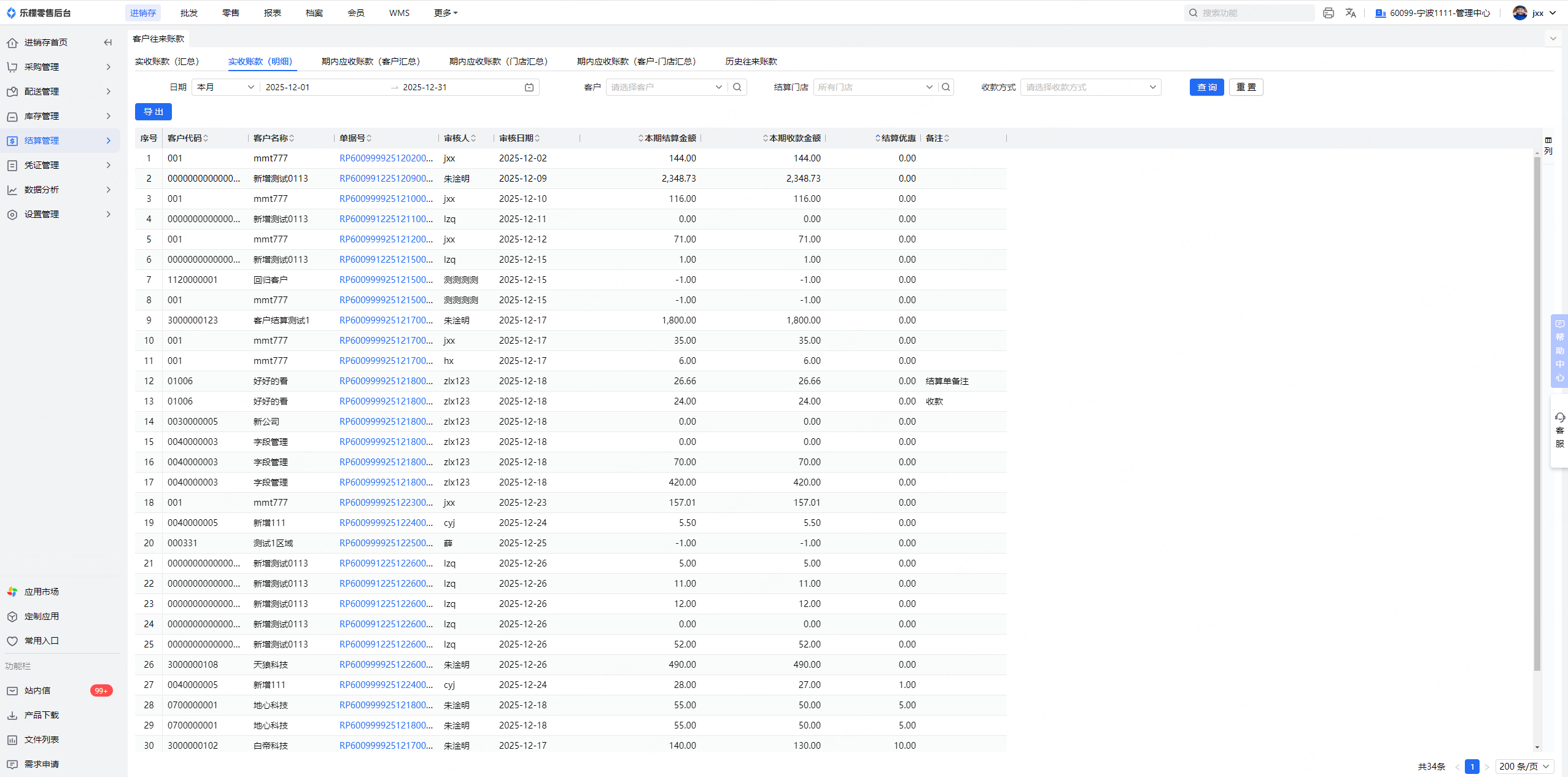The image size is (1568, 777).
Task: Open the 批发 top menu
Action: pyautogui.click(x=189, y=13)
